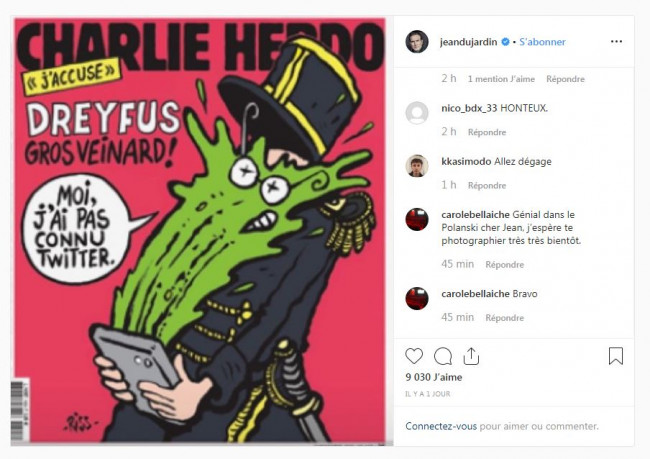The height and width of the screenshot is (459, 650).
Task: Open the jeandujardin username link
Action: pyautogui.click(x=468, y=42)
